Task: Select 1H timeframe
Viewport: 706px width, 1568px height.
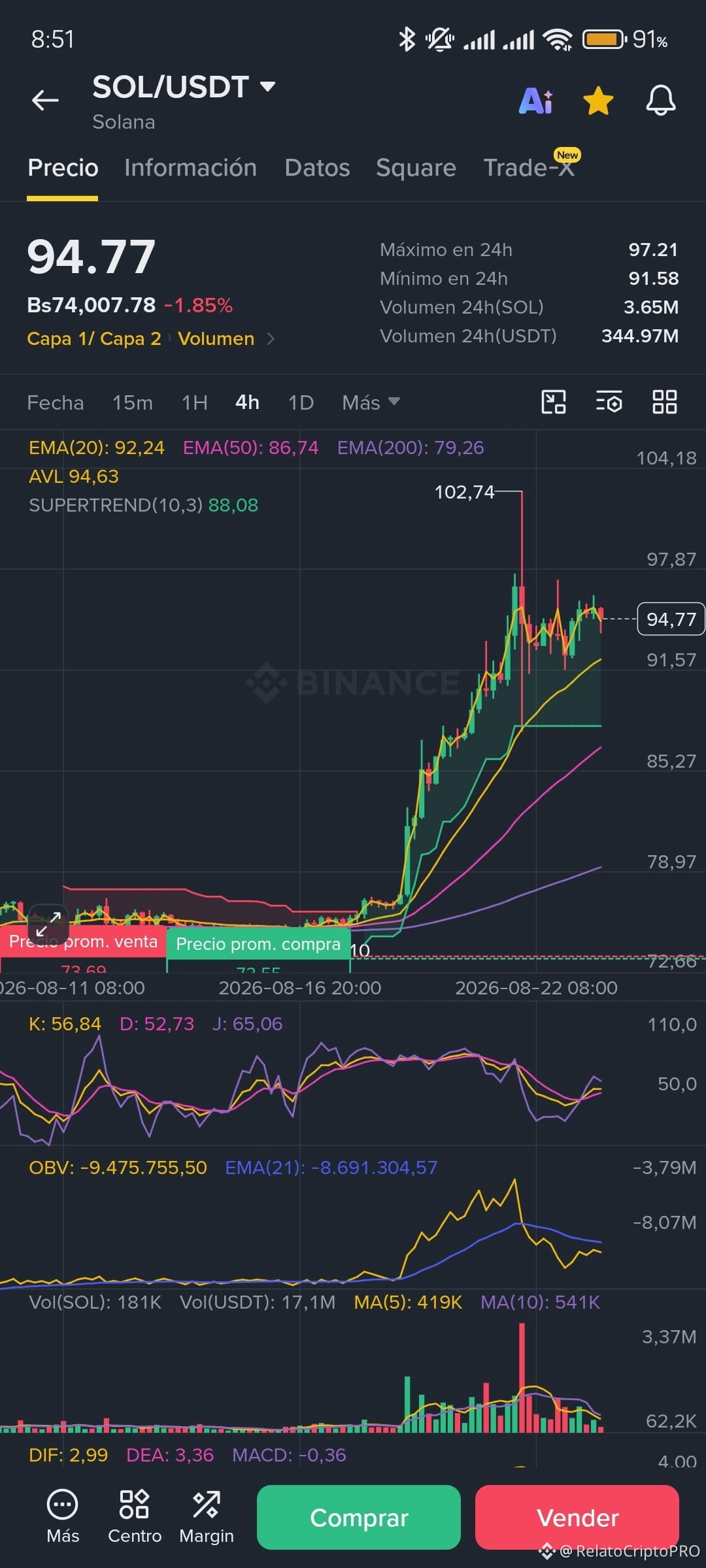Action: 195,402
